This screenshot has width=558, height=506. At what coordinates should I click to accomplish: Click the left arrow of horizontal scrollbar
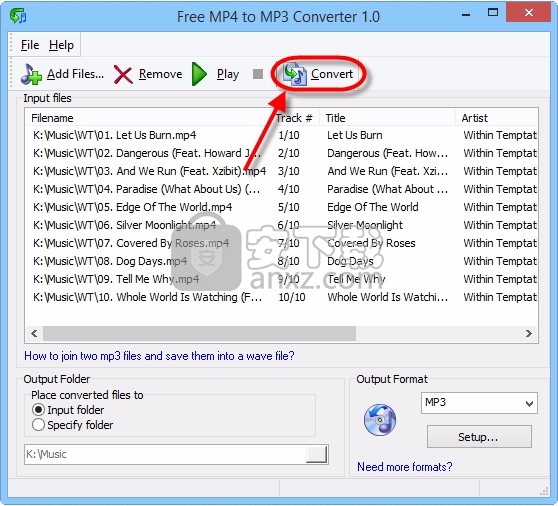click(x=34, y=333)
